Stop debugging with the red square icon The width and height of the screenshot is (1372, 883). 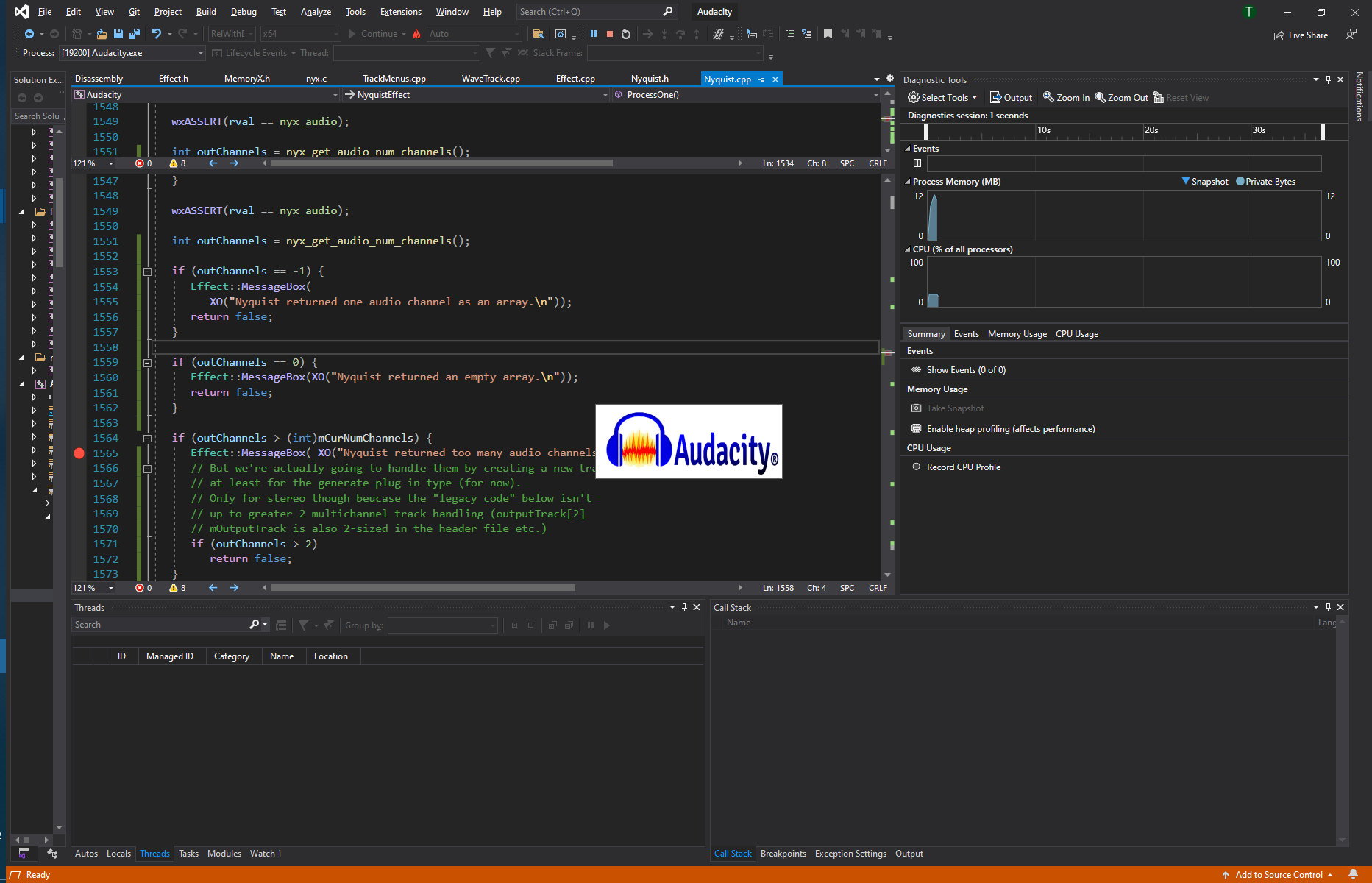[x=609, y=34]
